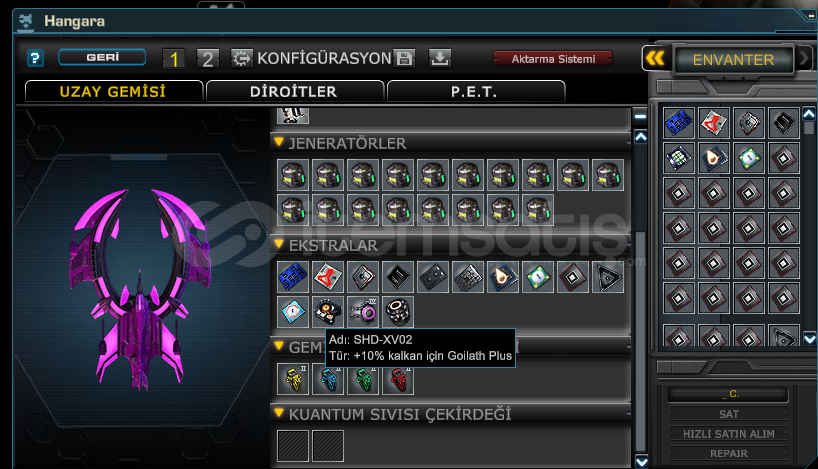
Task: Click the download arrow icon beside Konfigürasyon
Action: tap(440, 58)
